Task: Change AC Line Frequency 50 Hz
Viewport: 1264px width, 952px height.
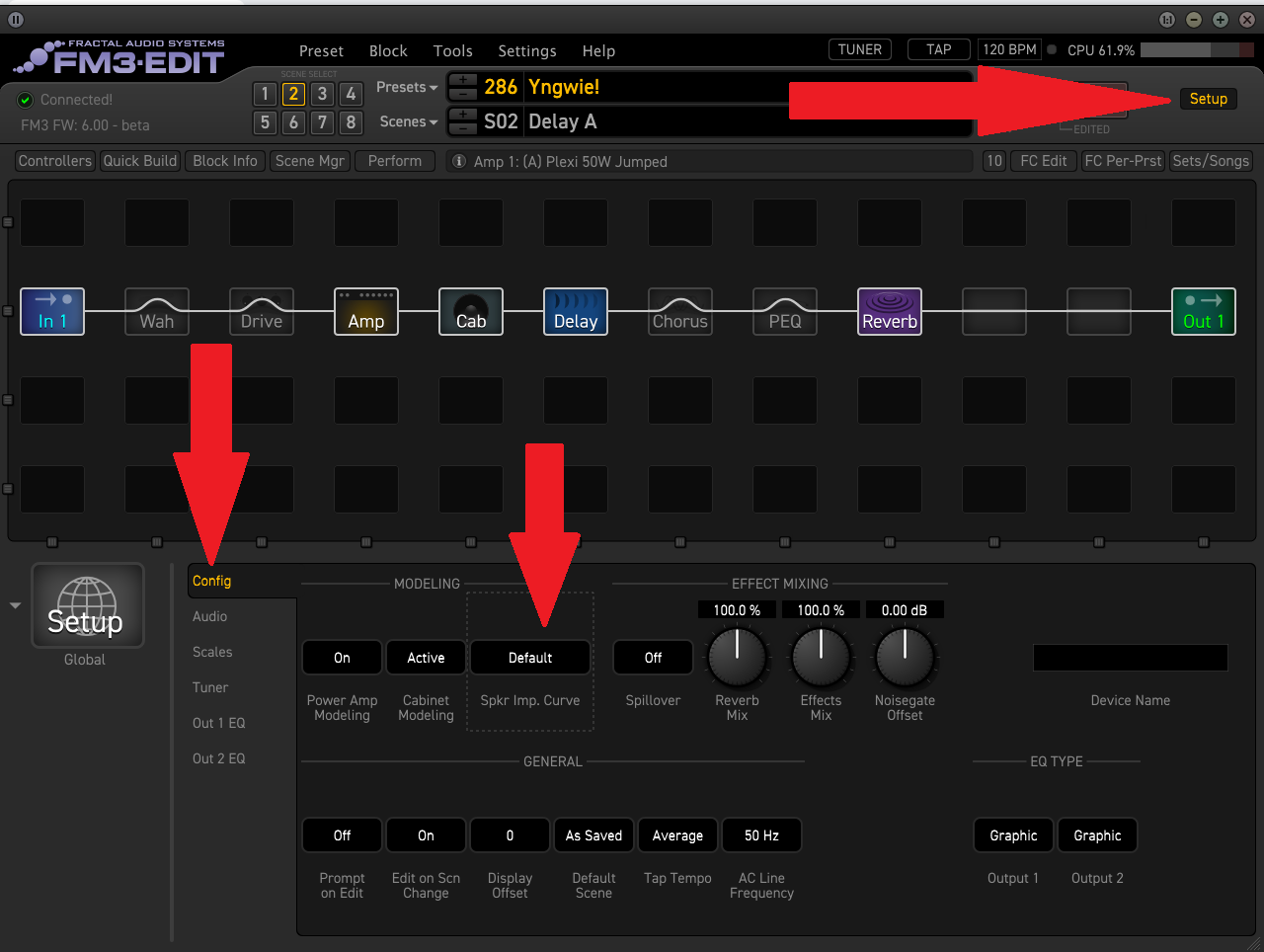Action: click(x=761, y=835)
